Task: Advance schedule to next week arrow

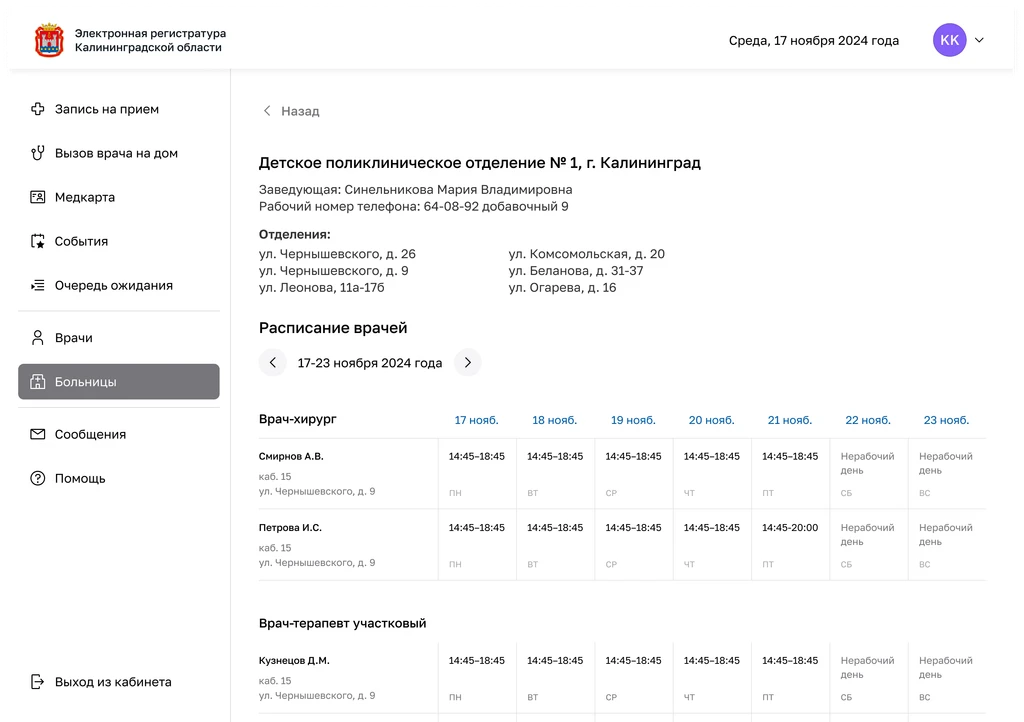Action: point(468,362)
